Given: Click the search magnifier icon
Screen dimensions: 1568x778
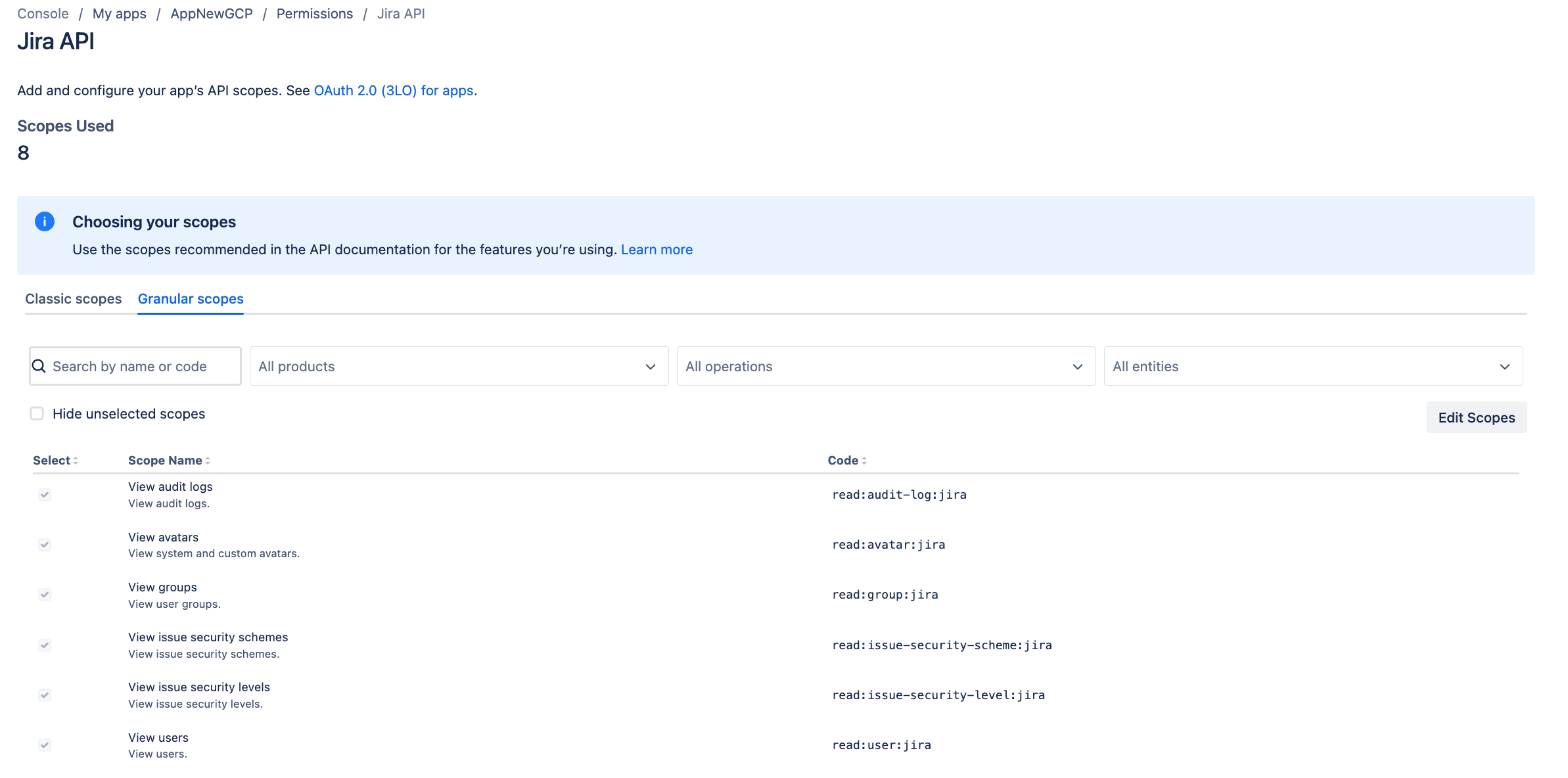Looking at the screenshot, I should pos(39,366).
